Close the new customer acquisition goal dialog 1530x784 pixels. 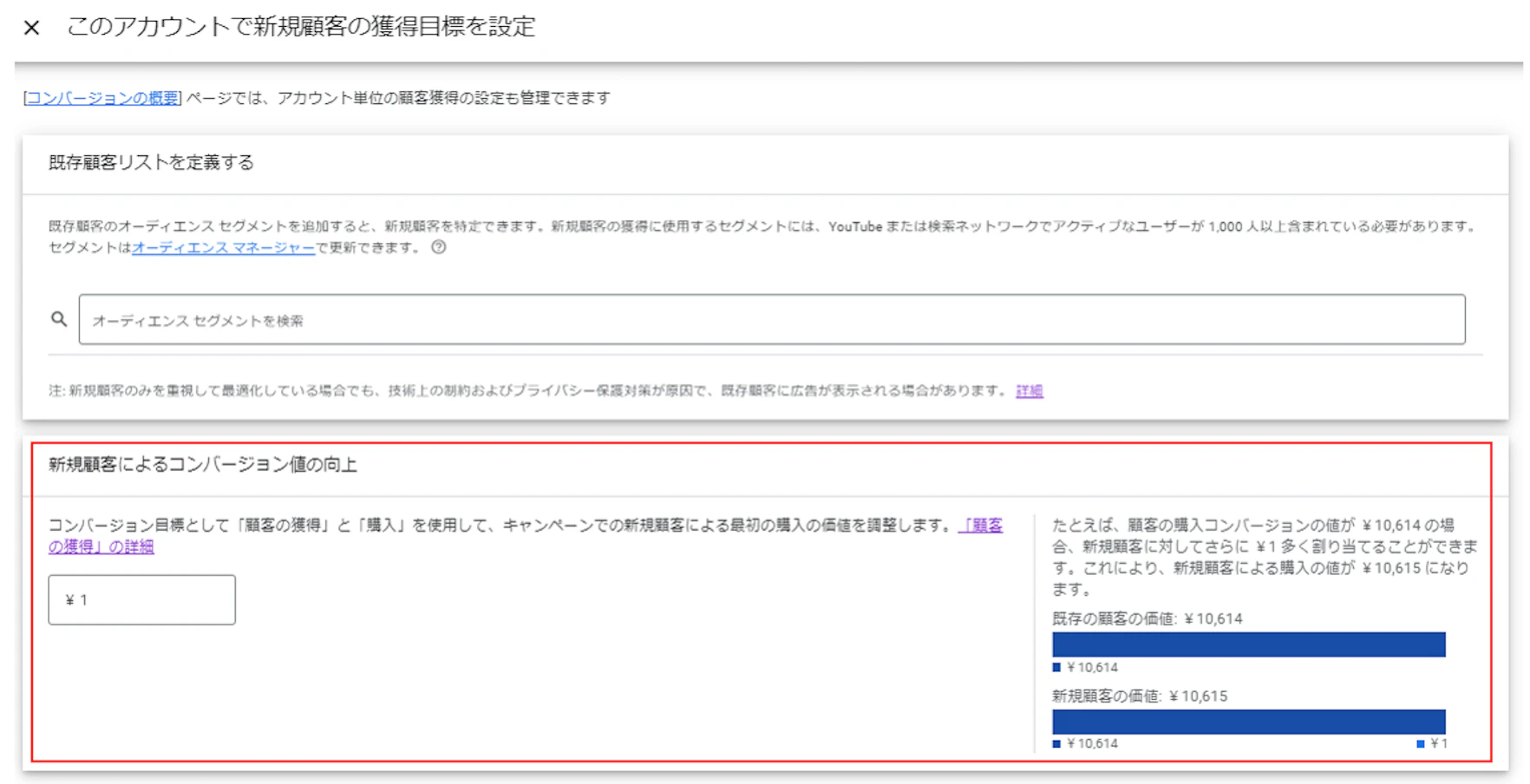pos(31,28)
